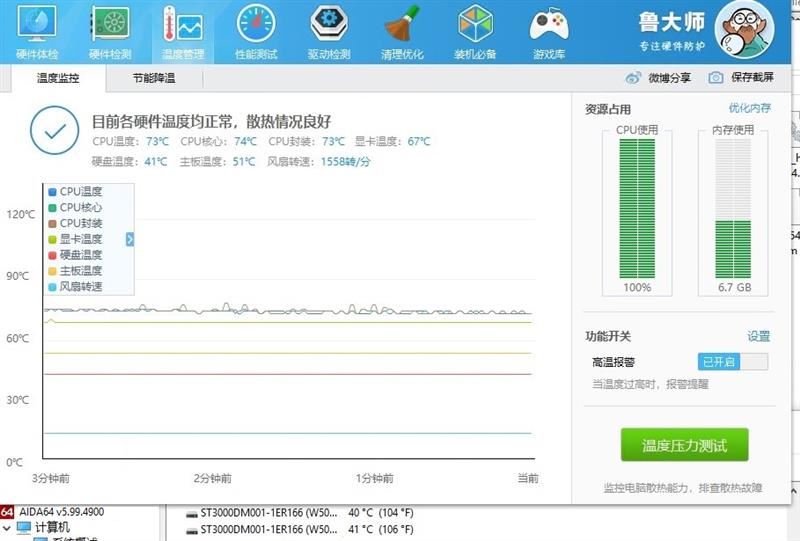Open 设置 settings link
The image size is (800, 541).
(759, 336)
